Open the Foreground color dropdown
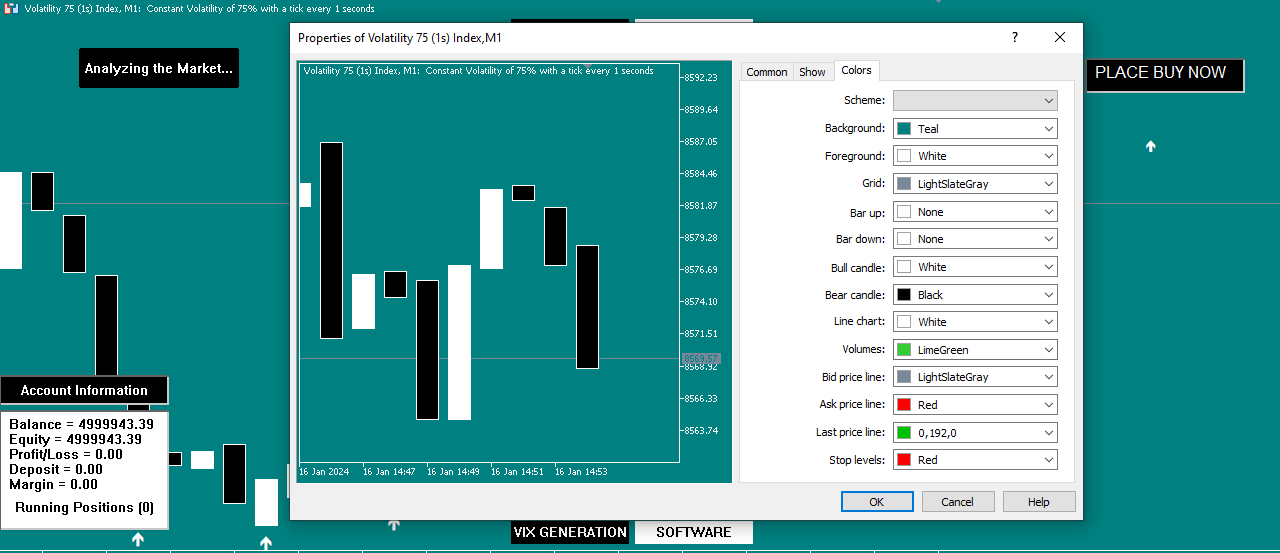 point(975,156)
